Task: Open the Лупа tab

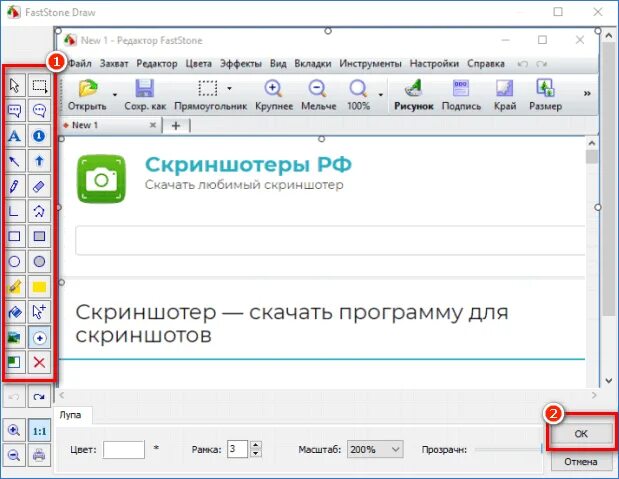Action: click(x=71, y=415)
